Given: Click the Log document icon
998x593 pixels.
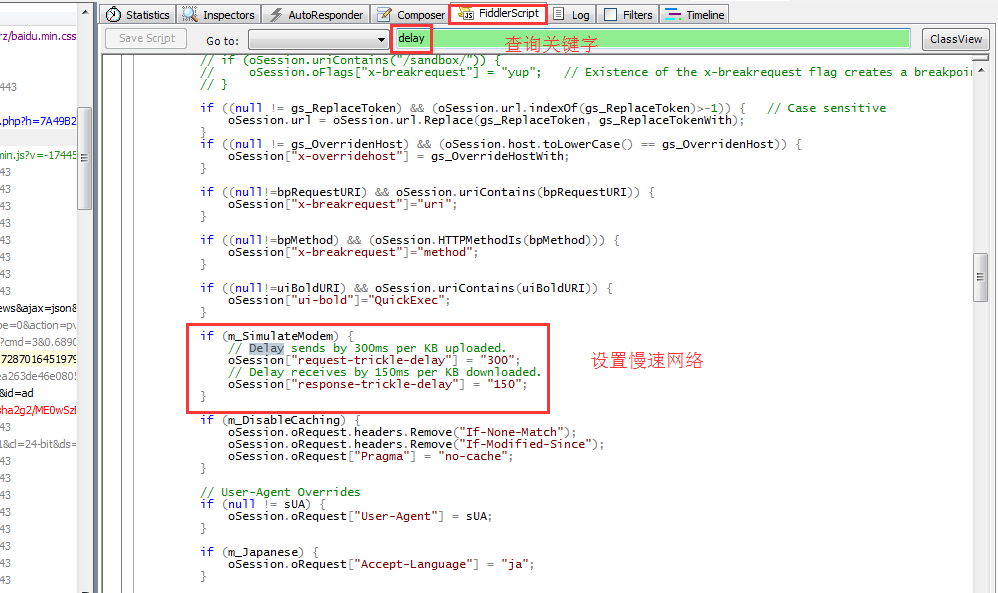Looking at the screenshot, I should pos(558,14).
